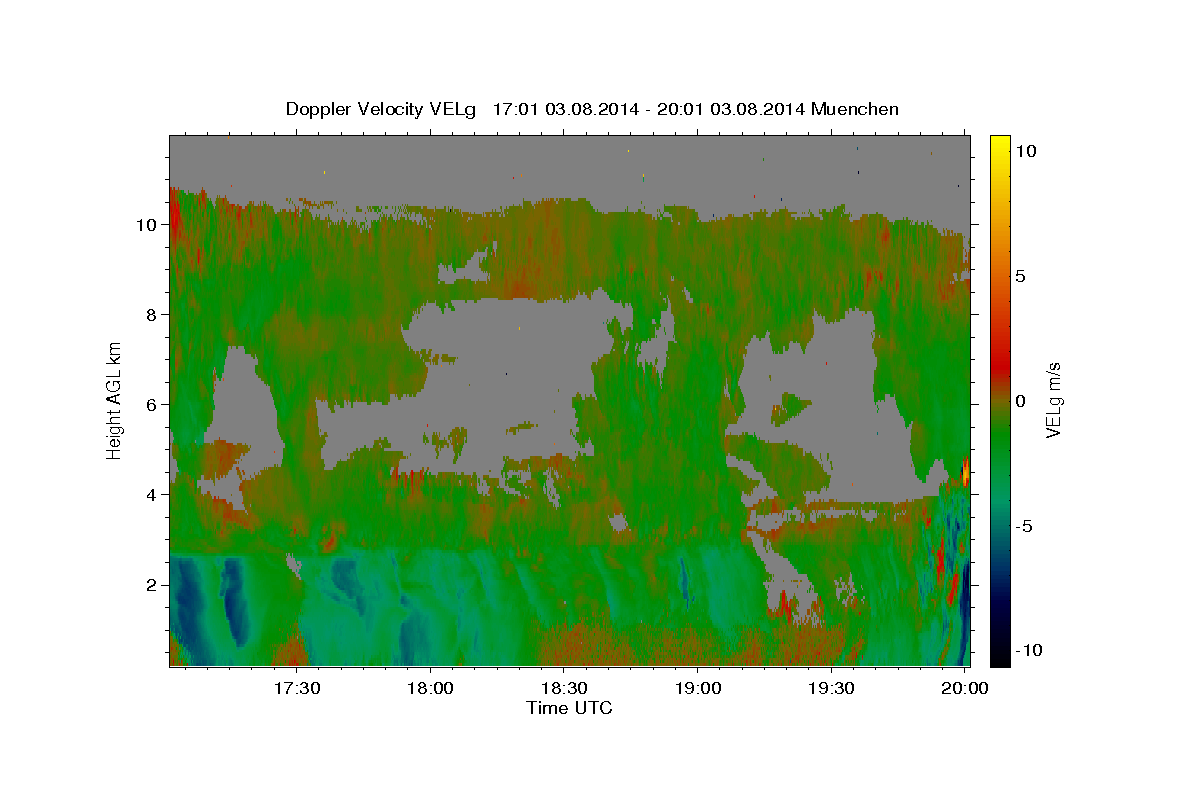Click the 'Height AGL km' axis label
1200x800 pixels.
115,400
